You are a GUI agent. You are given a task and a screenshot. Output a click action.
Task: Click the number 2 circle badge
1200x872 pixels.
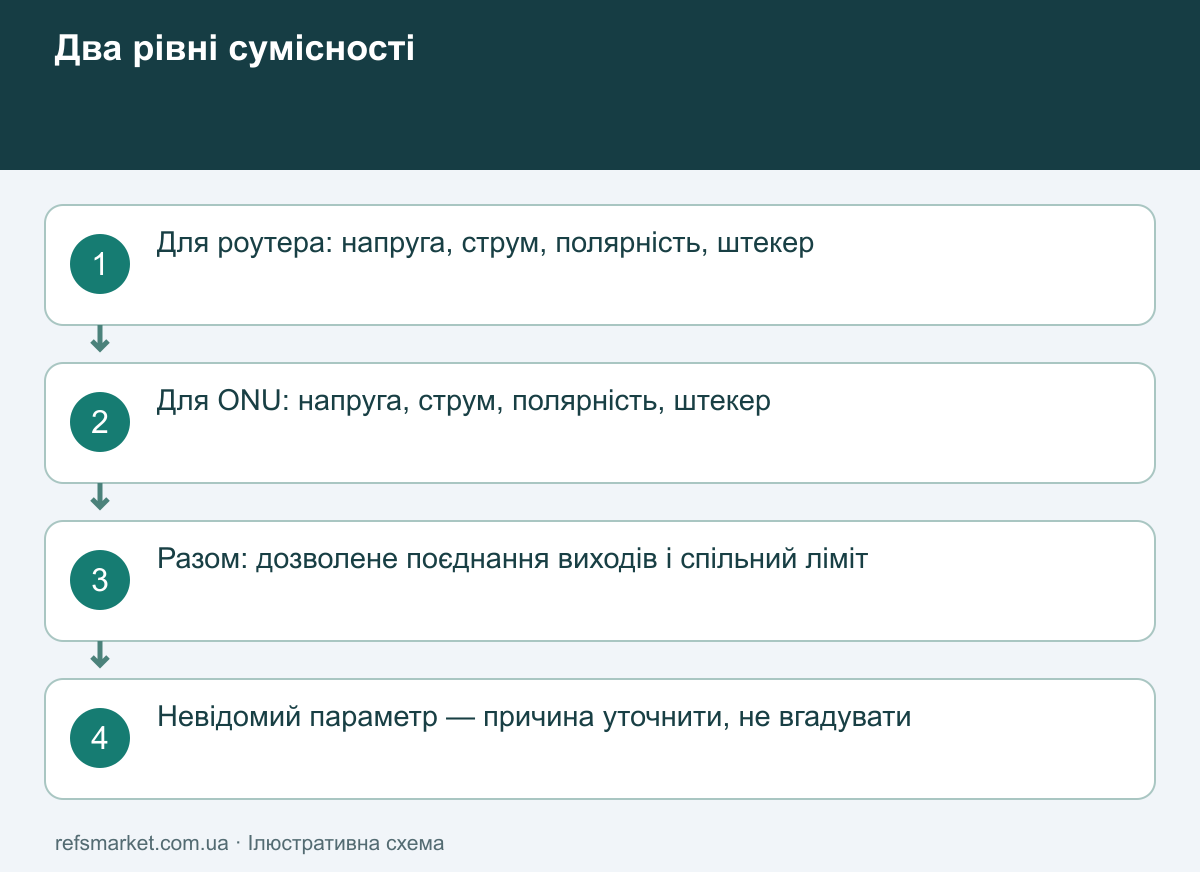pos(100,422)
